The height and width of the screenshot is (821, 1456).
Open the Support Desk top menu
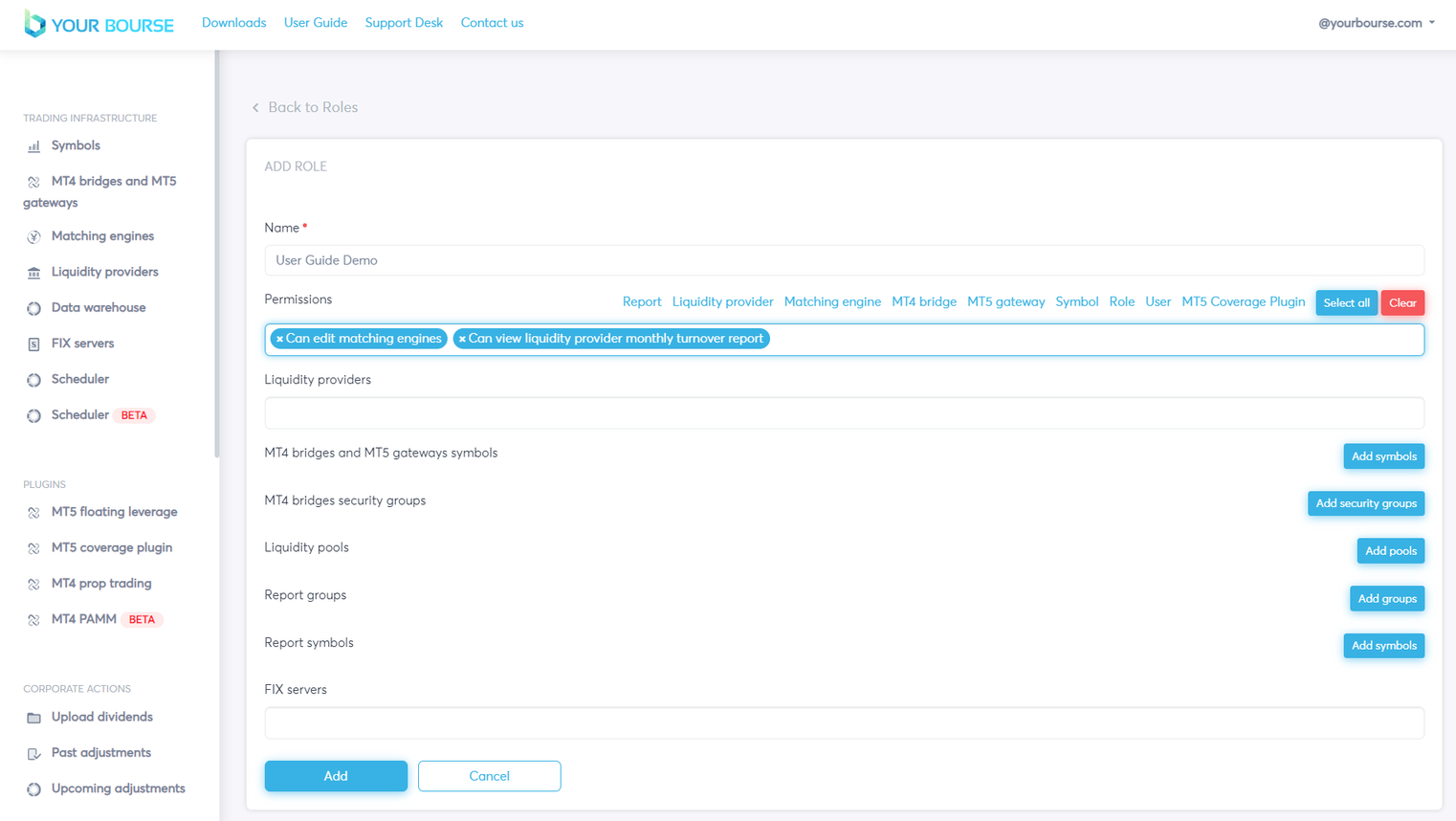[x=404, y=23]
